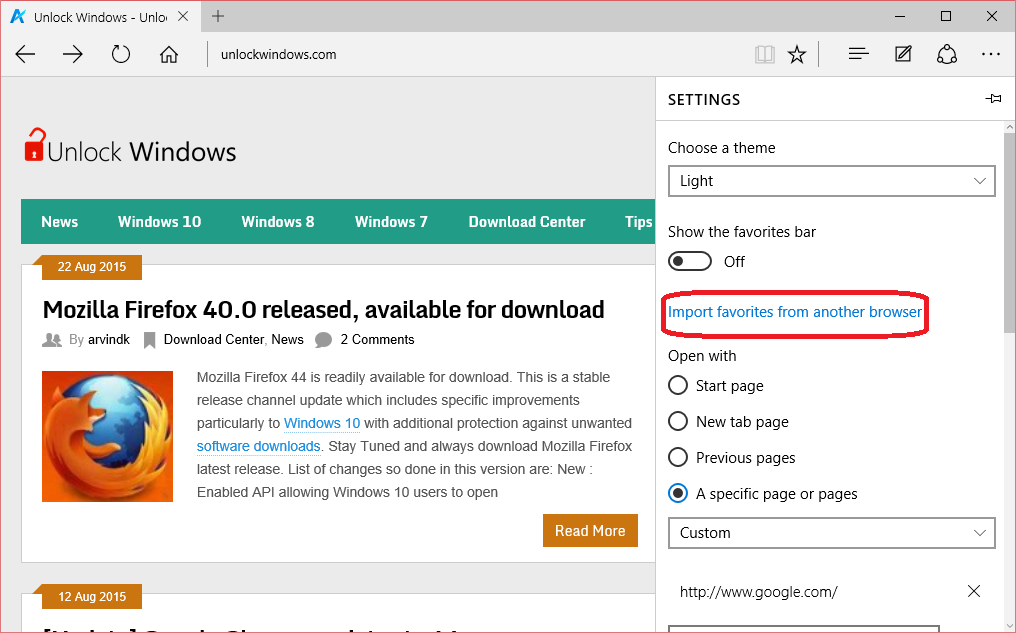Screen dimensions: 1016x633
Task: Click the SETTINGS pane heading
Action: 704,100
